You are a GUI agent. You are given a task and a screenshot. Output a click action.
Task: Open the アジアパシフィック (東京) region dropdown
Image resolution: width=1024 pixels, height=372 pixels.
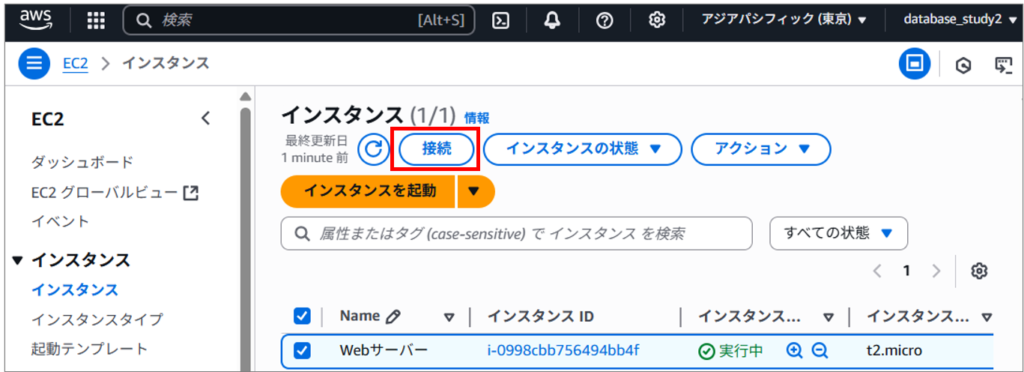click(x=784, y=20)
